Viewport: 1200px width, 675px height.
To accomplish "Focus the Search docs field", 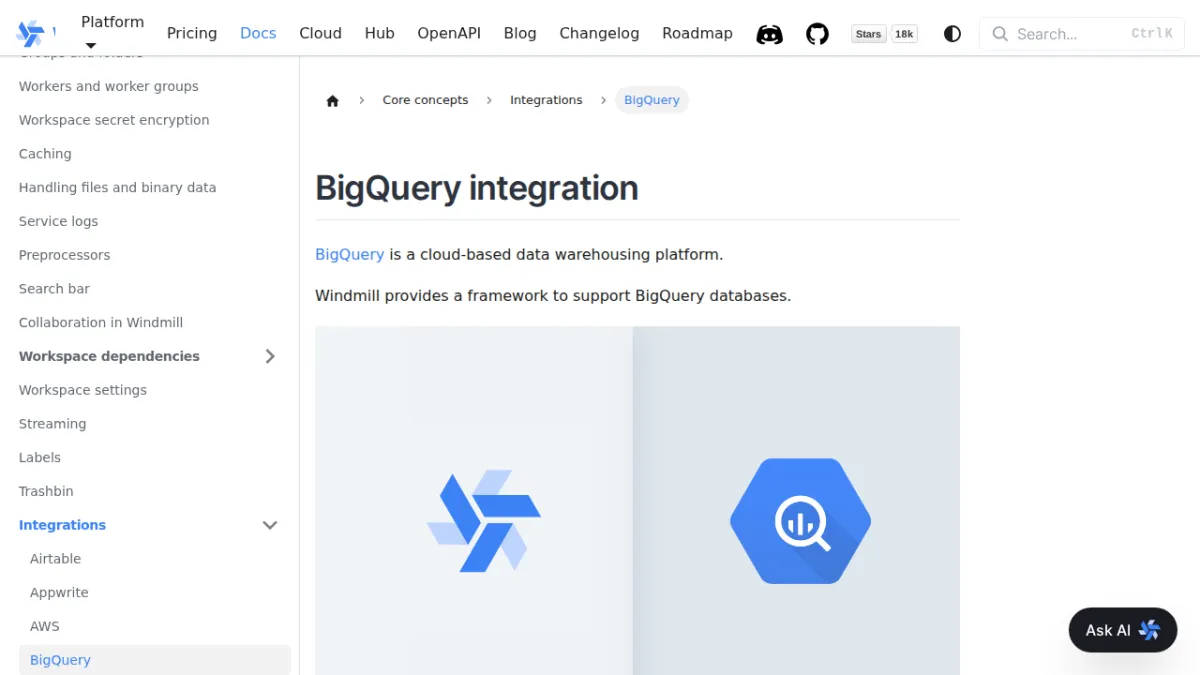I will [x=1082, y=34].
